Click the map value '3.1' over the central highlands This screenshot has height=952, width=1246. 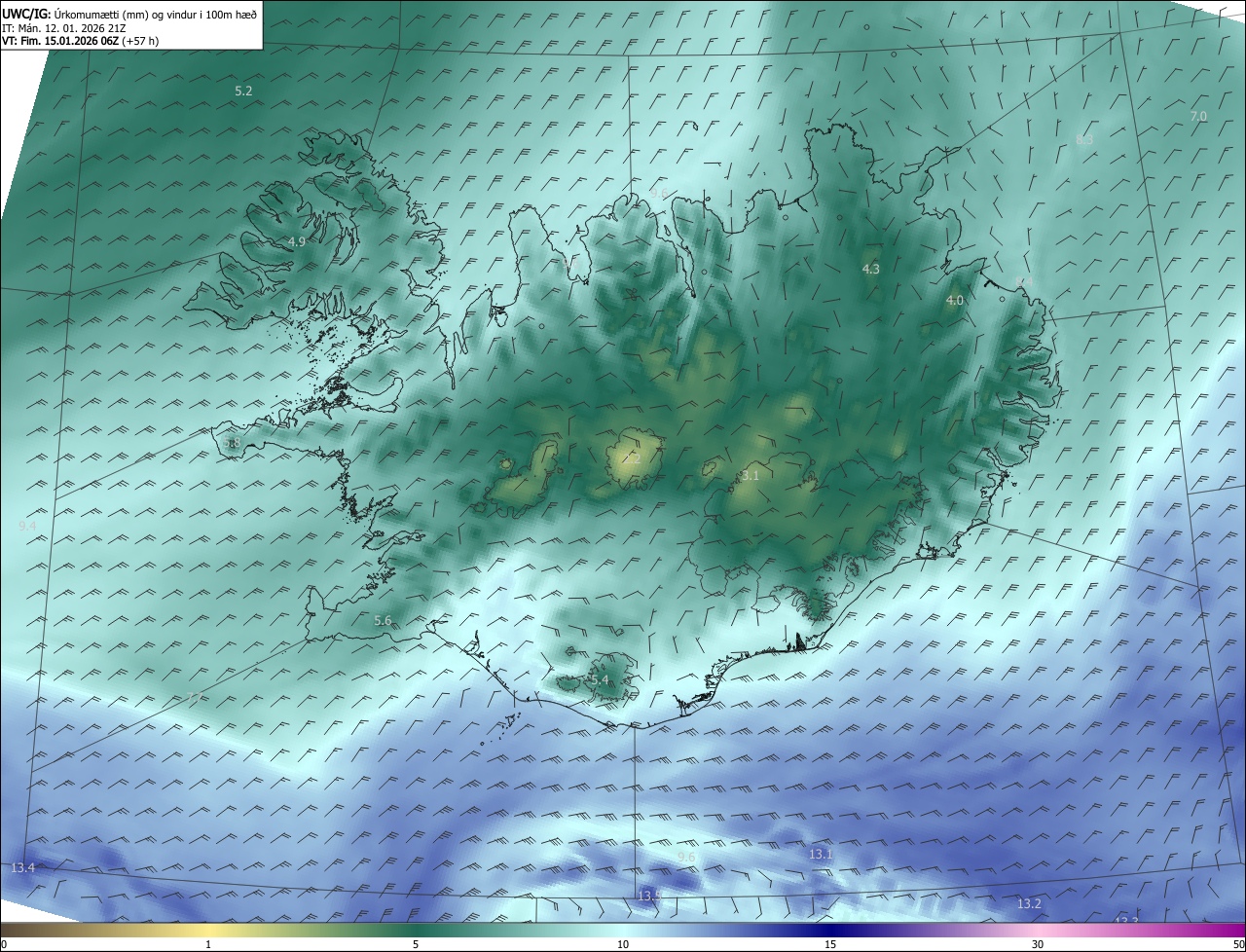click(750, 476)
